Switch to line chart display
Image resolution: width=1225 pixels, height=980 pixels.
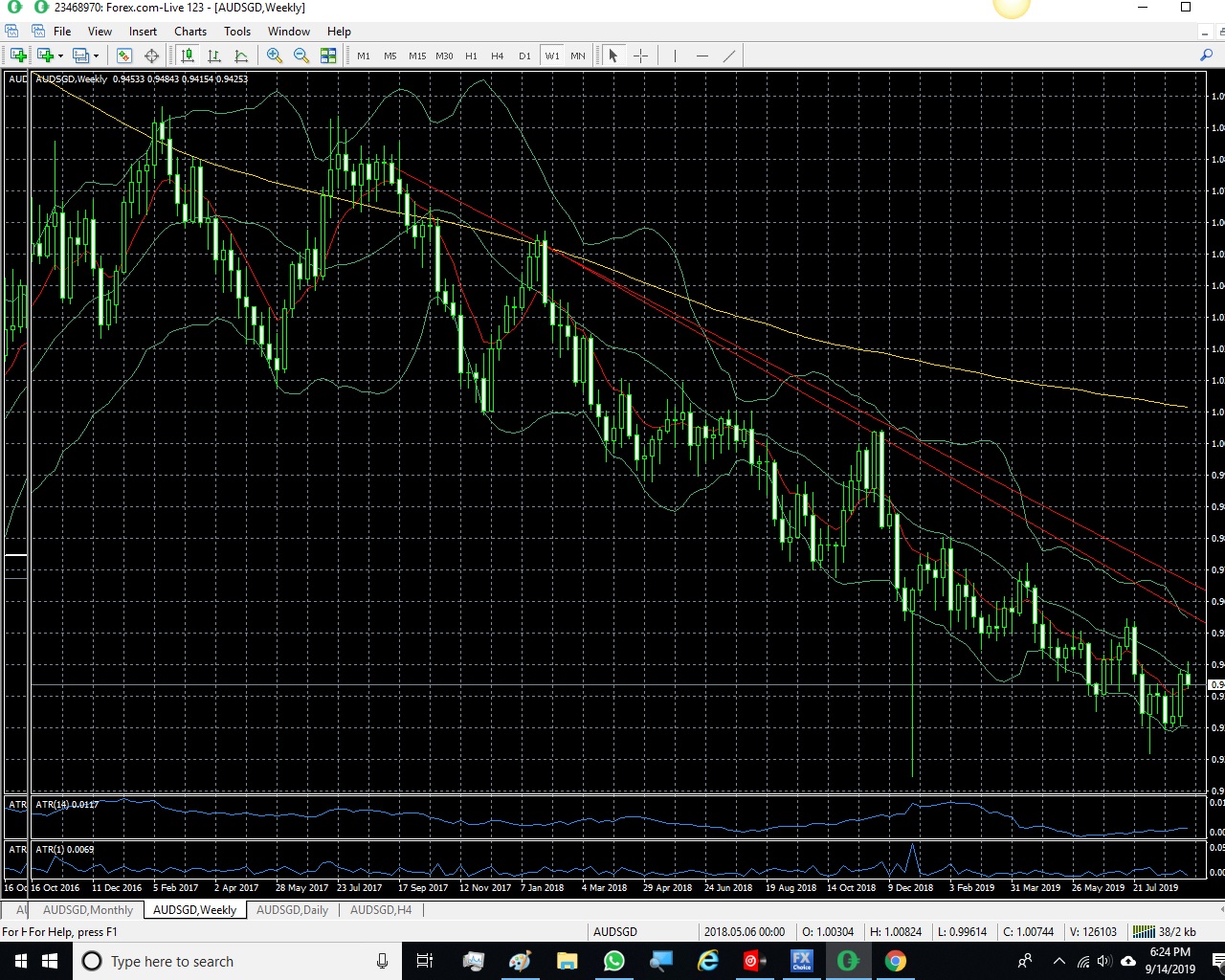(x=241, y=56)
